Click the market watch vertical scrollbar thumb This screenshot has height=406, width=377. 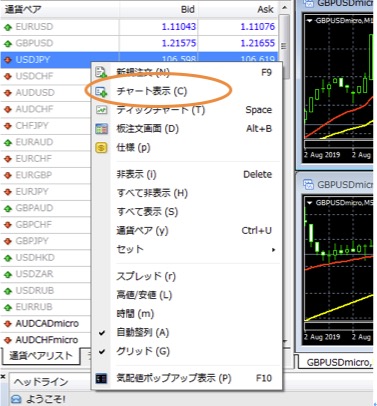[x=284, y=46]
